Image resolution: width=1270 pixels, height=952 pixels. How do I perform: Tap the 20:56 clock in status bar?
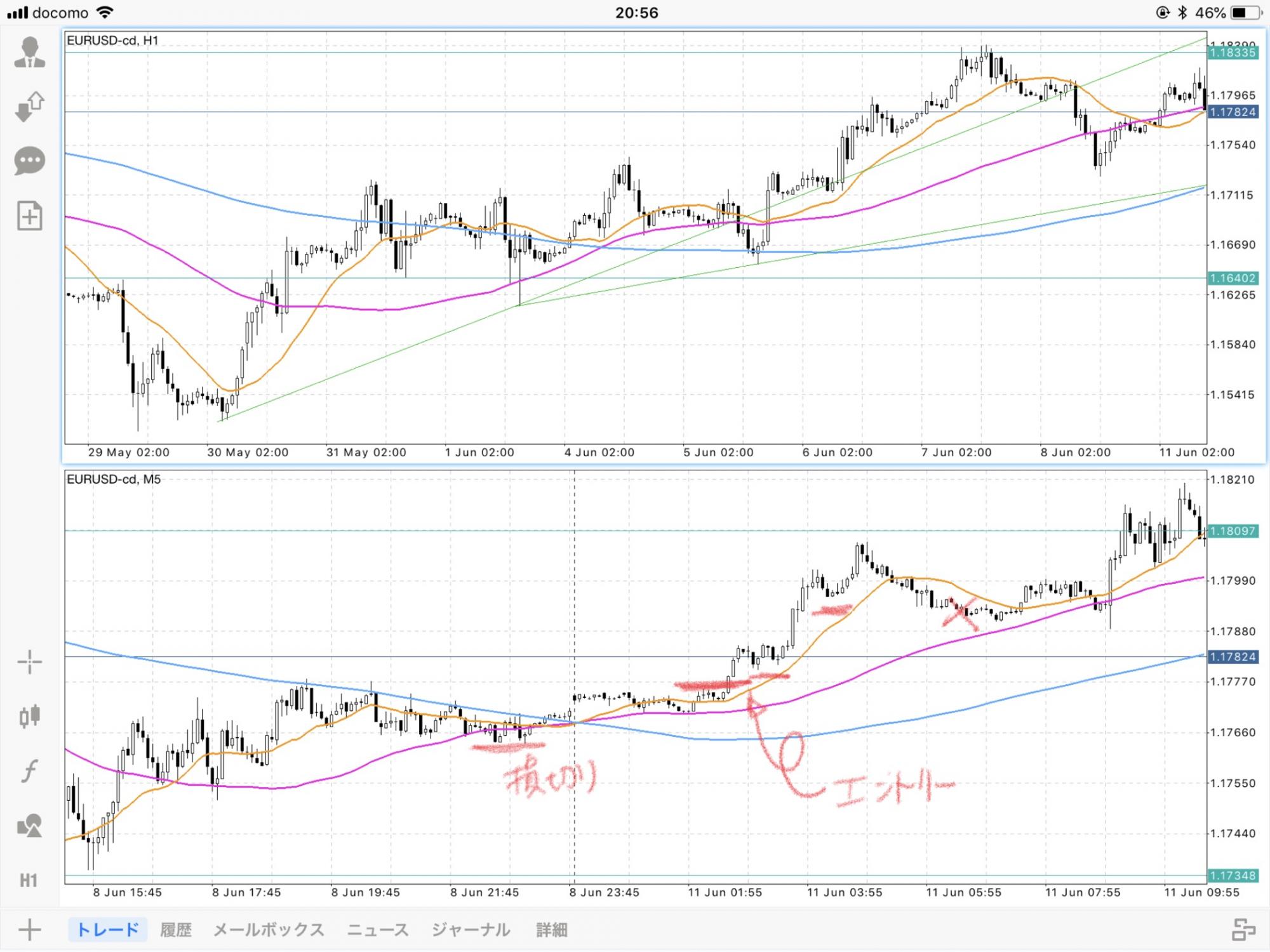pos(636,13)
